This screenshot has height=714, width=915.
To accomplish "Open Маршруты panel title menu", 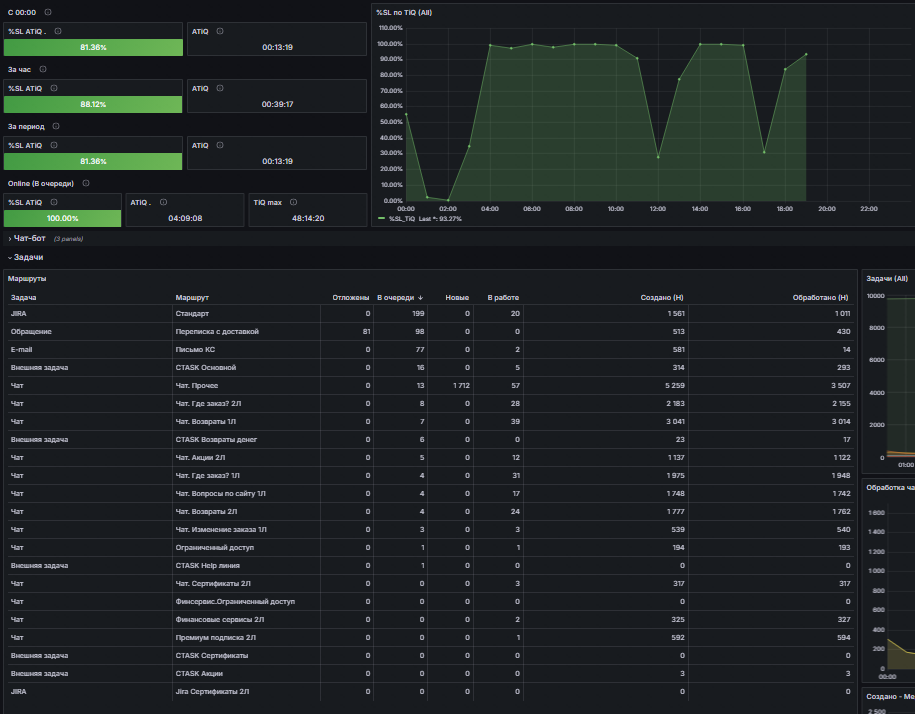I will (27, 279).
